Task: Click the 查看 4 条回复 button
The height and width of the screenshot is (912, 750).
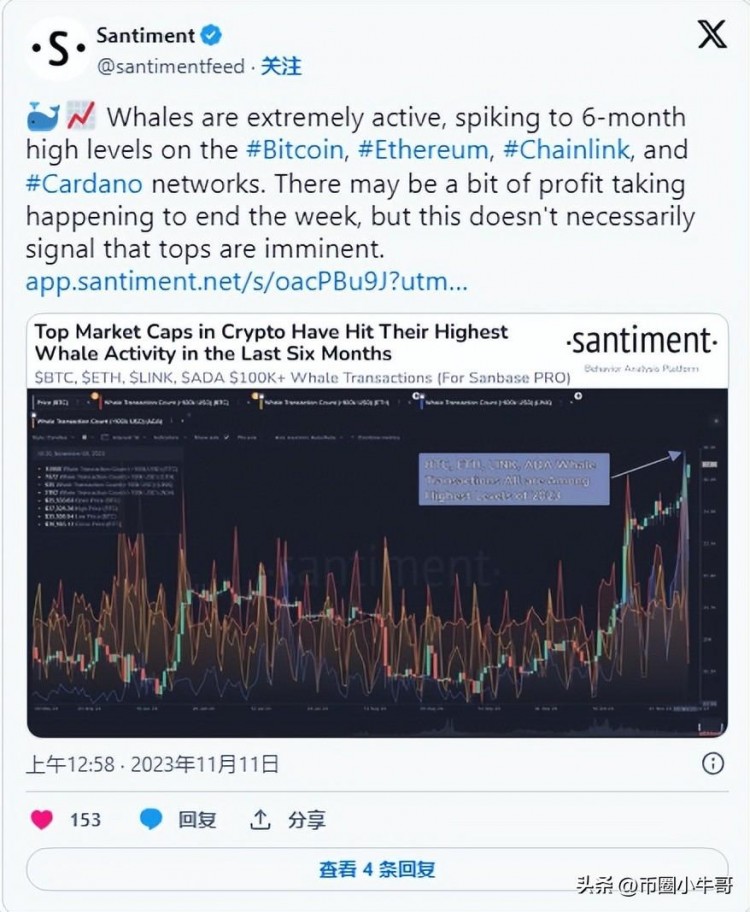Action: (377, 869)
